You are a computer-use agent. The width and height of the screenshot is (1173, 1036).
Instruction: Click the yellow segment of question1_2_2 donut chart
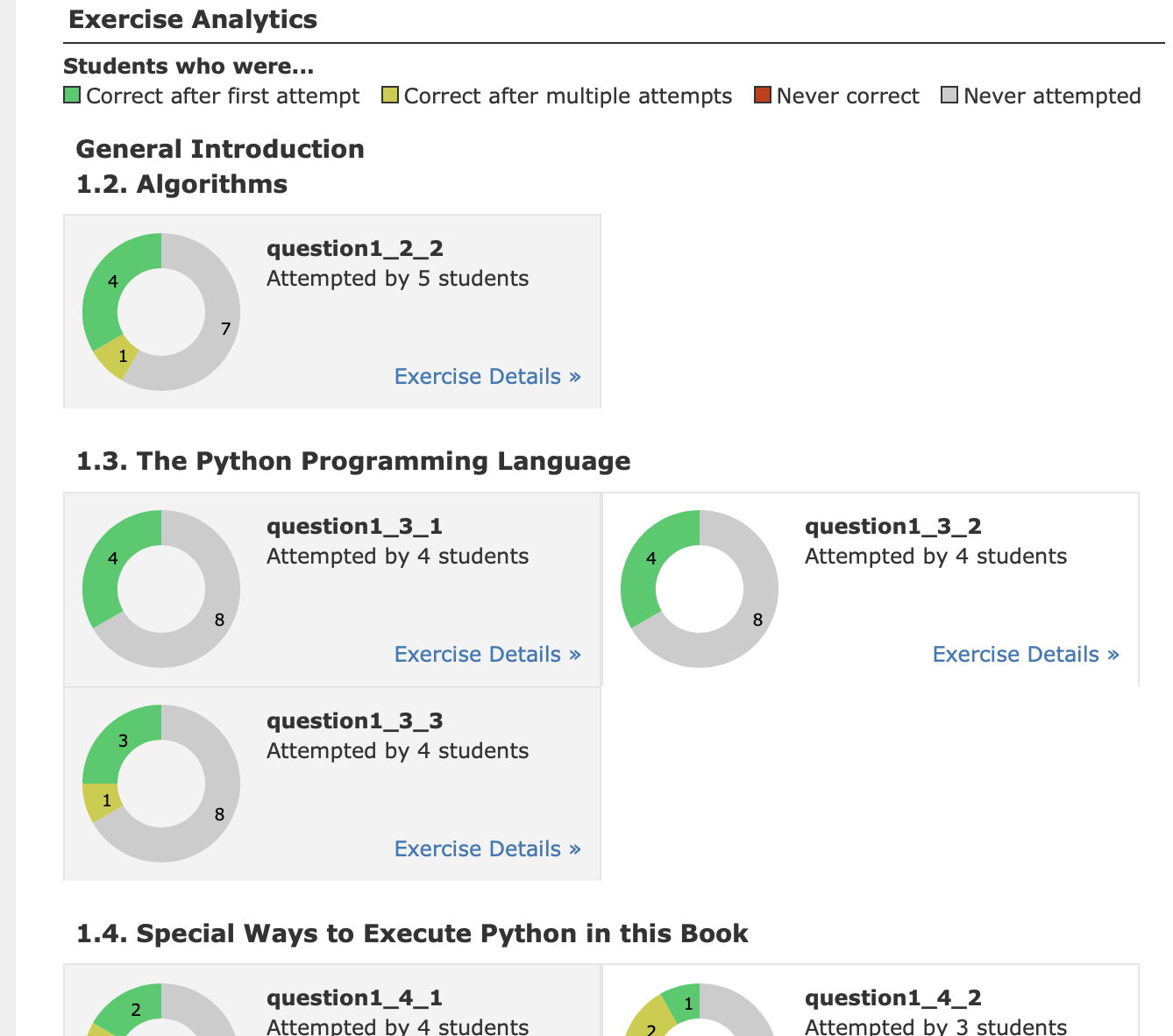coord(118,358)
